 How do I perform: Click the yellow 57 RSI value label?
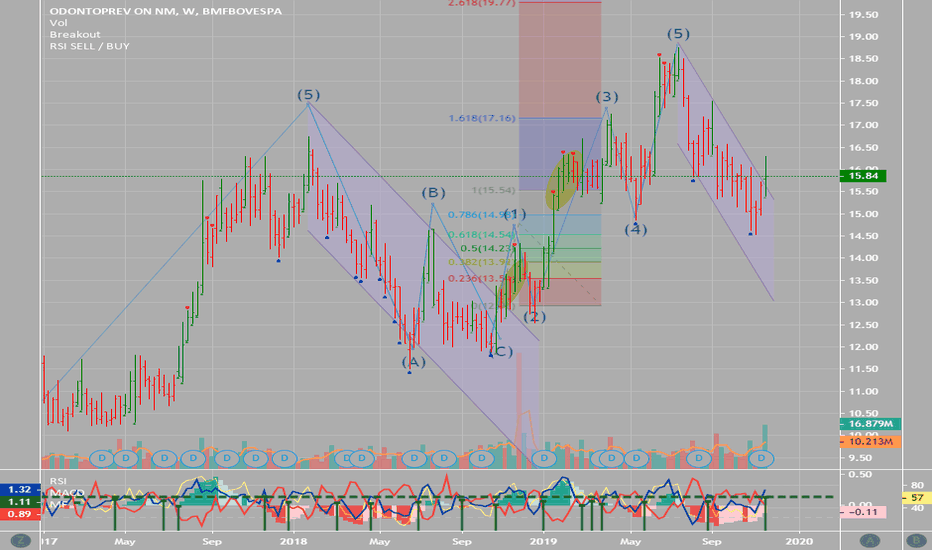point(917,497)
